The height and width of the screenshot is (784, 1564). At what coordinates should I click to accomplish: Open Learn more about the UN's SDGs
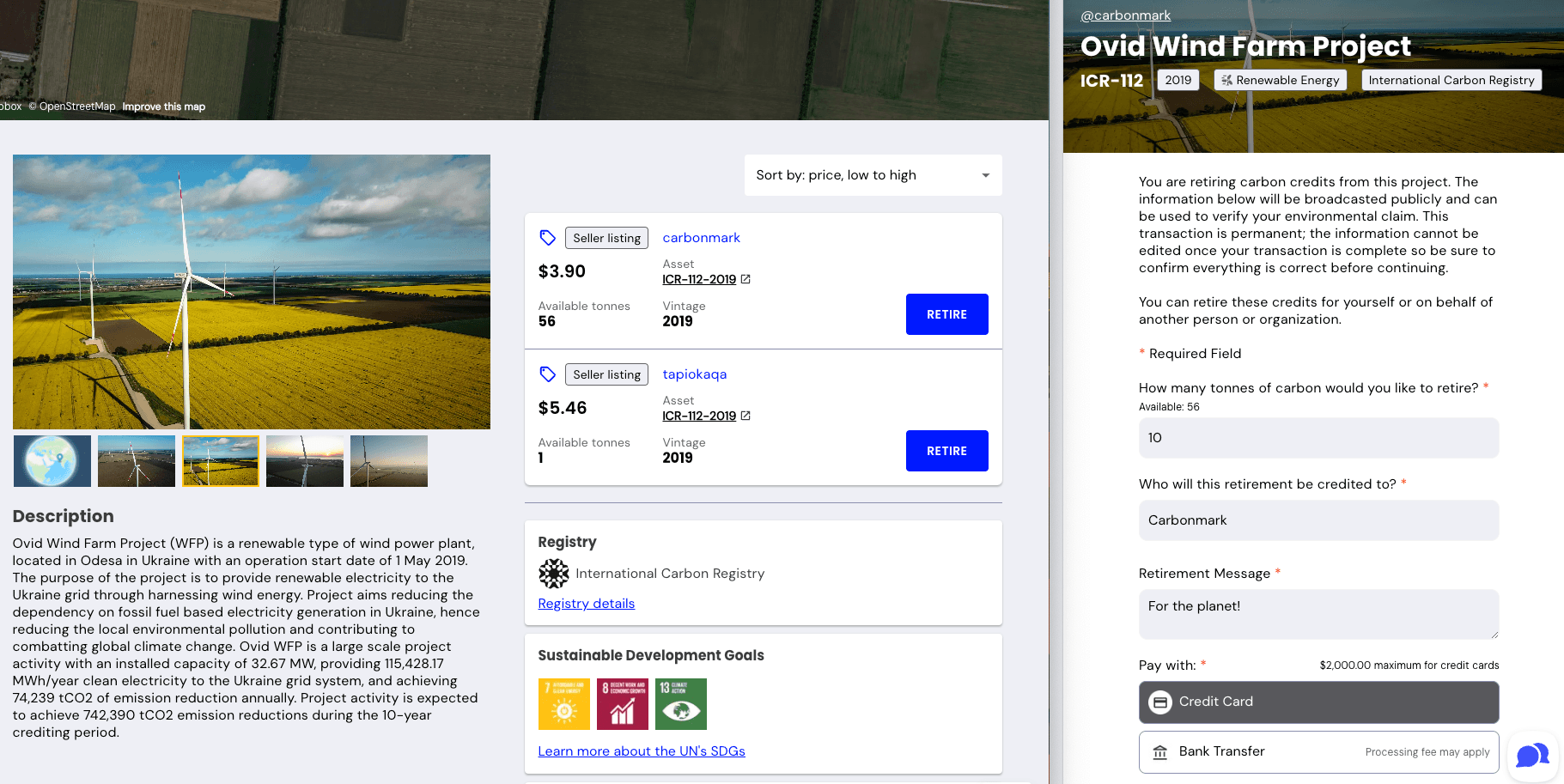point(641,751)
